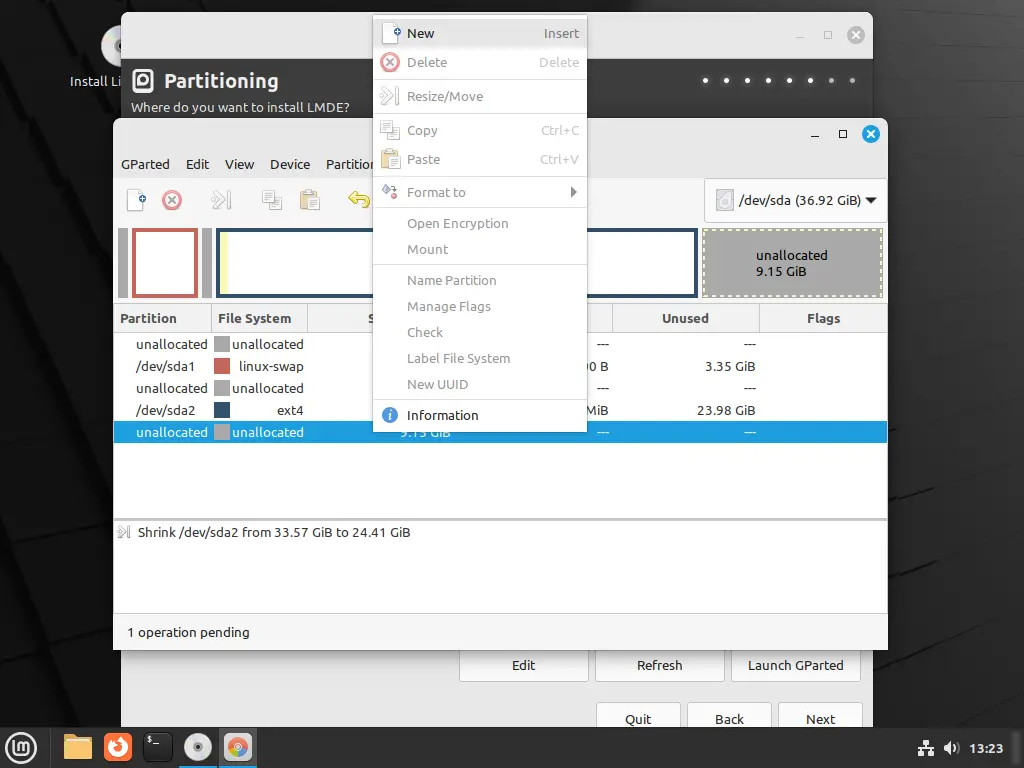The height and width of the screenshot is (768, 1024).
Task: Click the volume tray icon
Action: 952,748
